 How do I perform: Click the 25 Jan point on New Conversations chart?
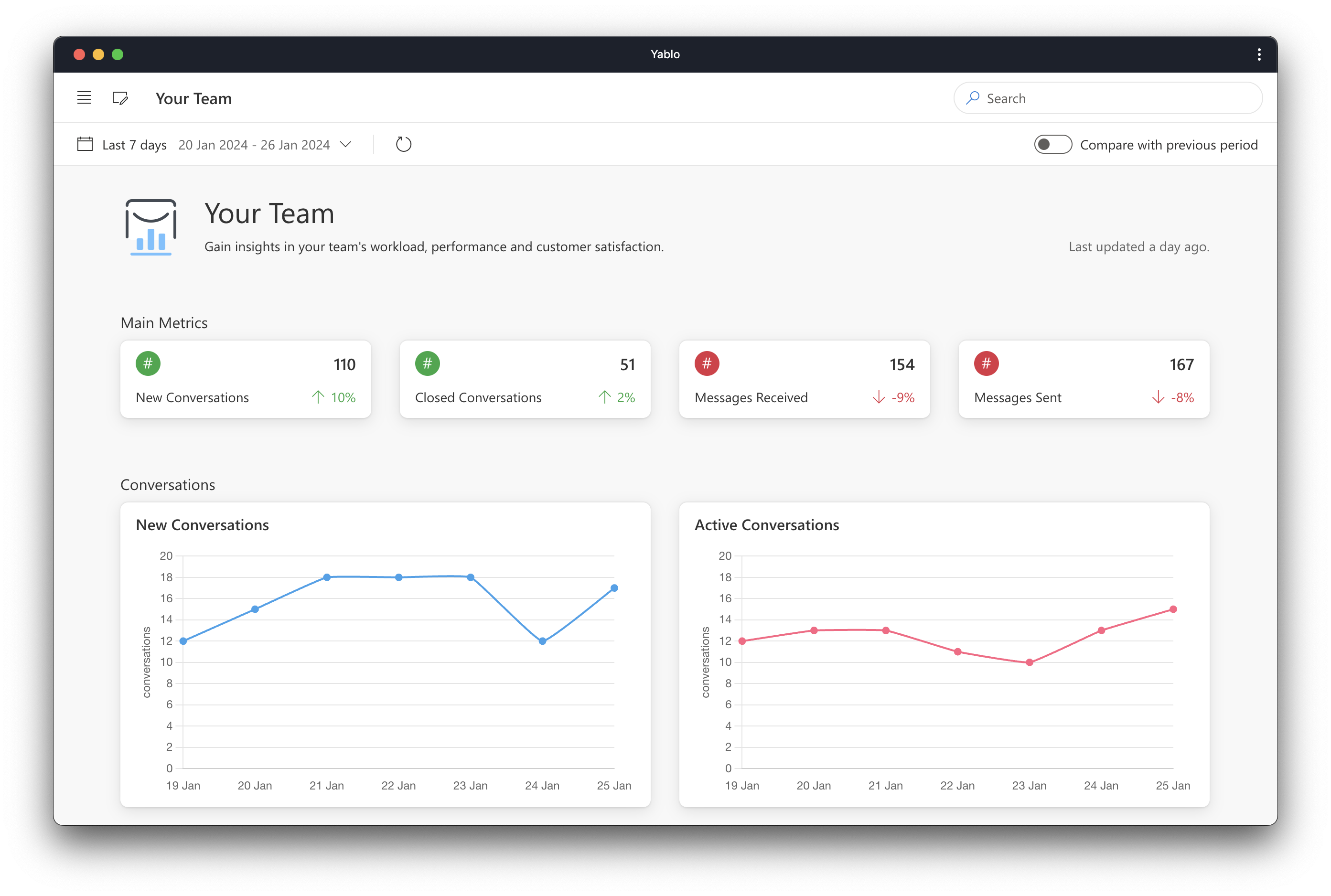point(614,588)
